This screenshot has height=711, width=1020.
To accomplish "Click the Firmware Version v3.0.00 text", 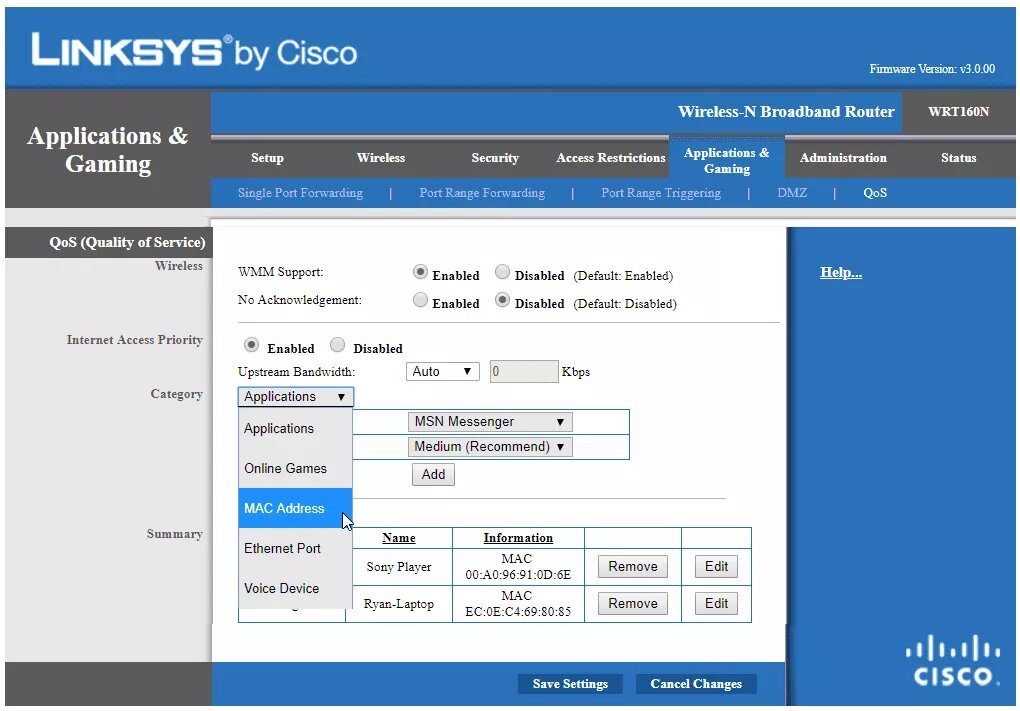I will pos(932,69).
